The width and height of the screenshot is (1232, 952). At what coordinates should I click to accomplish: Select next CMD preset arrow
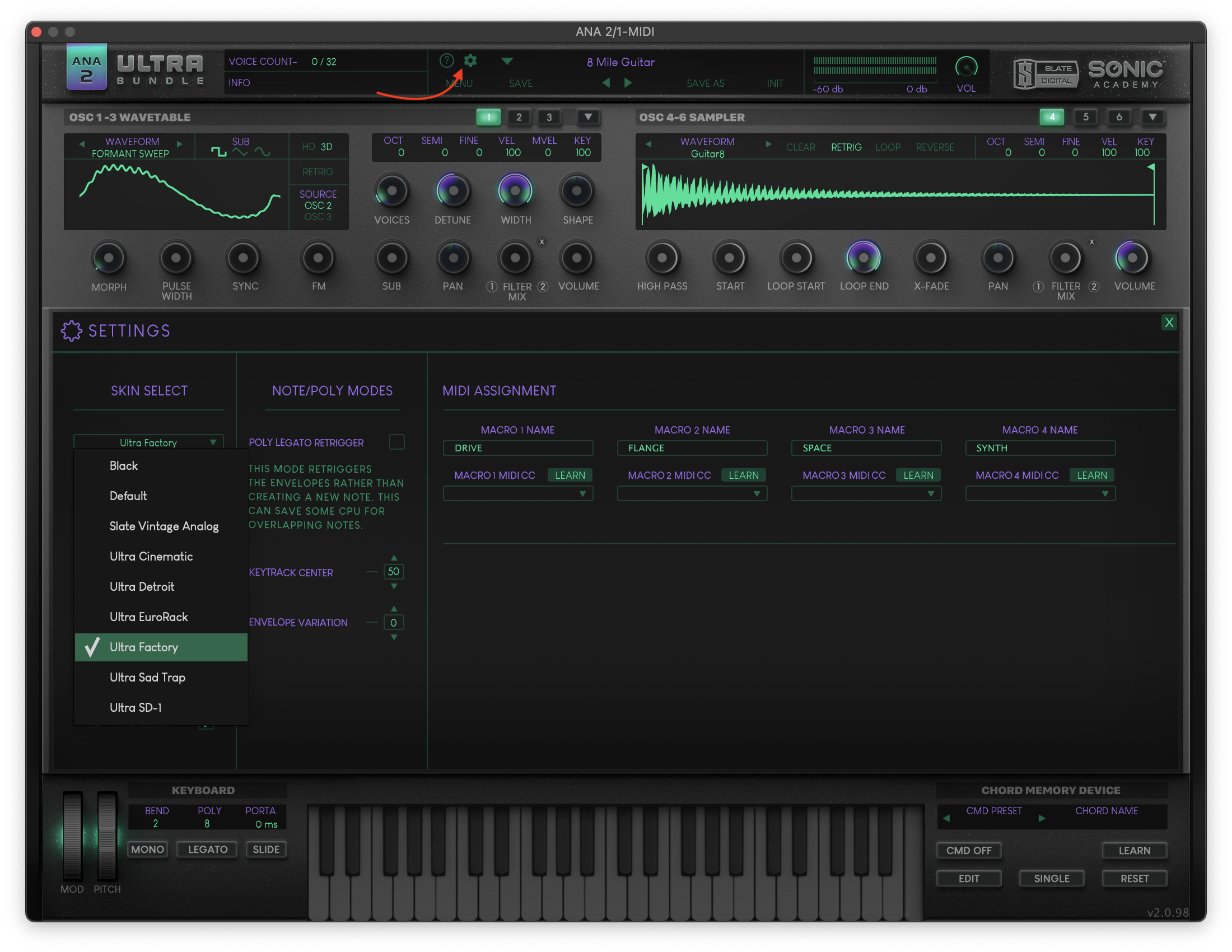pyautogui.click(x=1042, y=818)
